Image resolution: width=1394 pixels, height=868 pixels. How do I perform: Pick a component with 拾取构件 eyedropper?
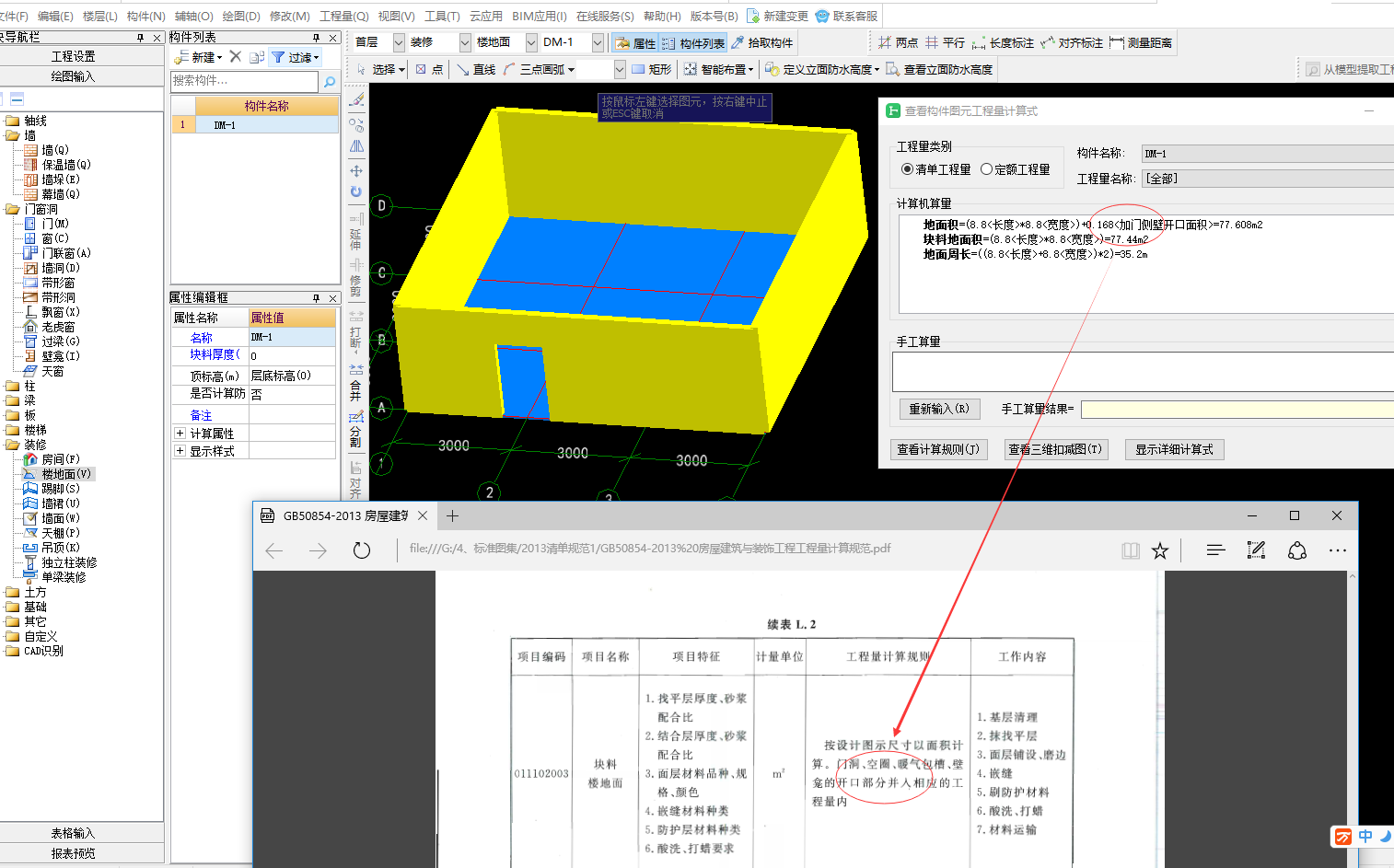click(762, 43)
